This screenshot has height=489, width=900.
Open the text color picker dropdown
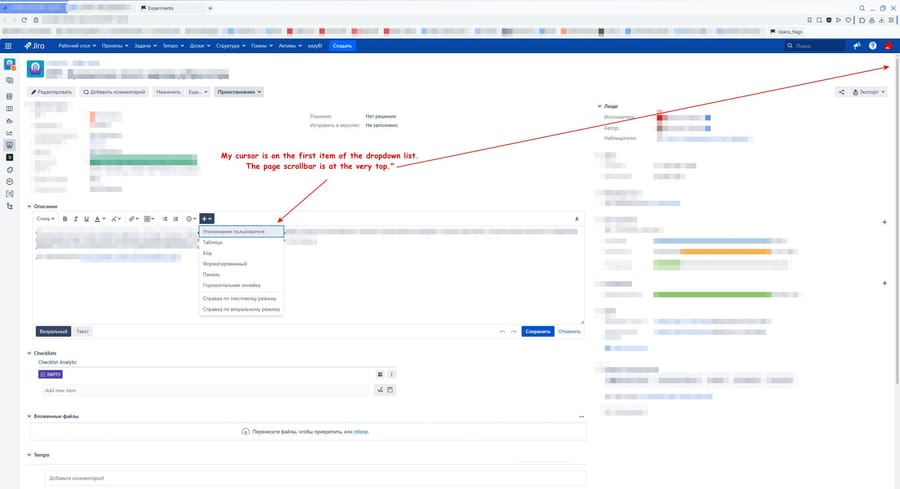click(x=101, y=218)
